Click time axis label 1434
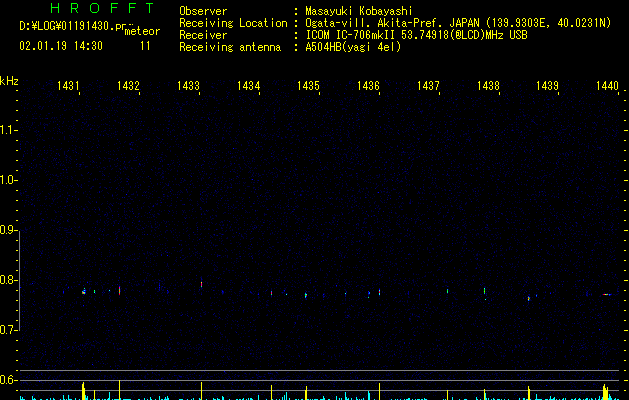The height and width of the screenshot is (400, 629). (x=248, y=85)
